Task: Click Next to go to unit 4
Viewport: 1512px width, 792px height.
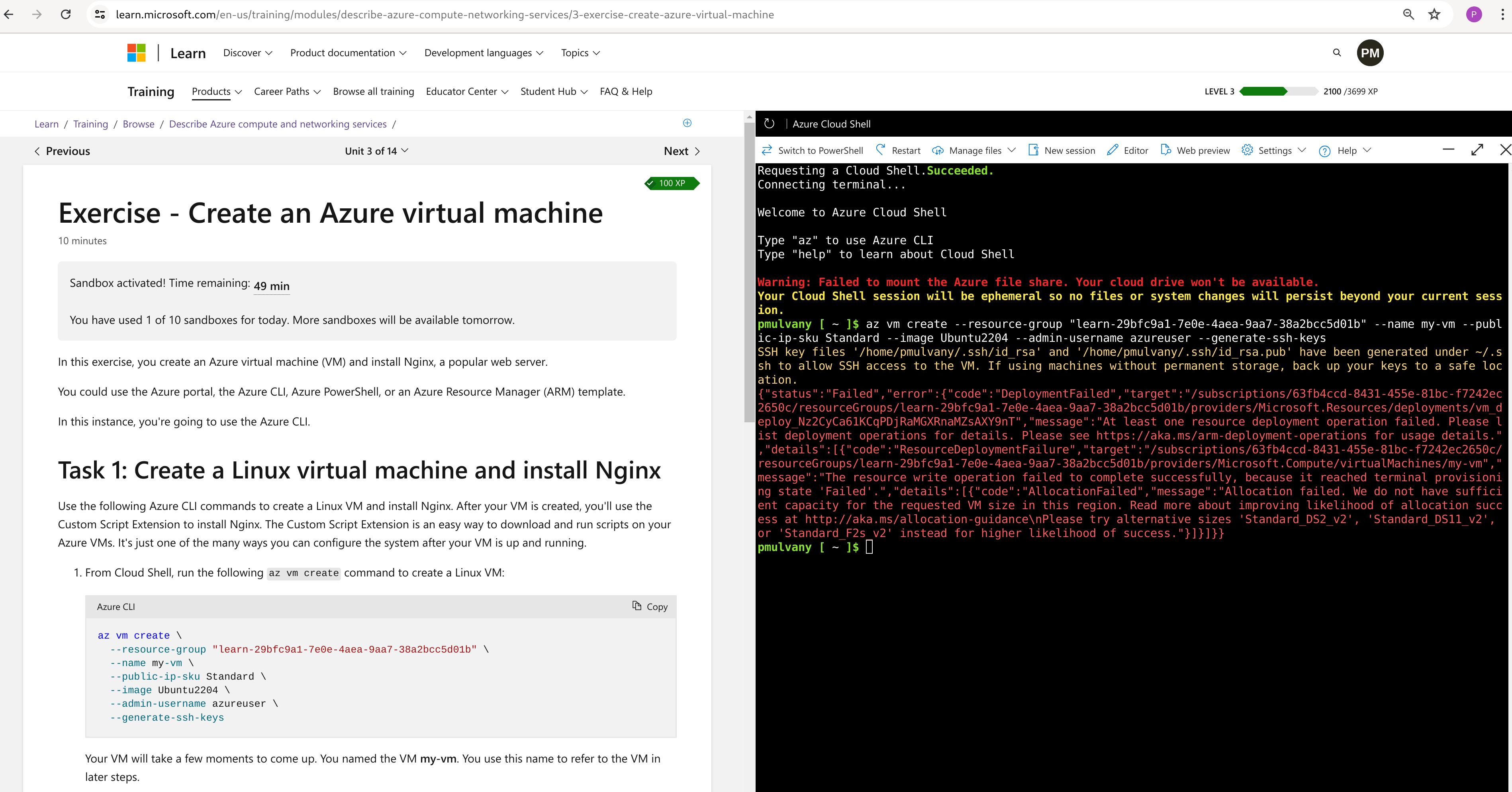Action: [681, 150]
